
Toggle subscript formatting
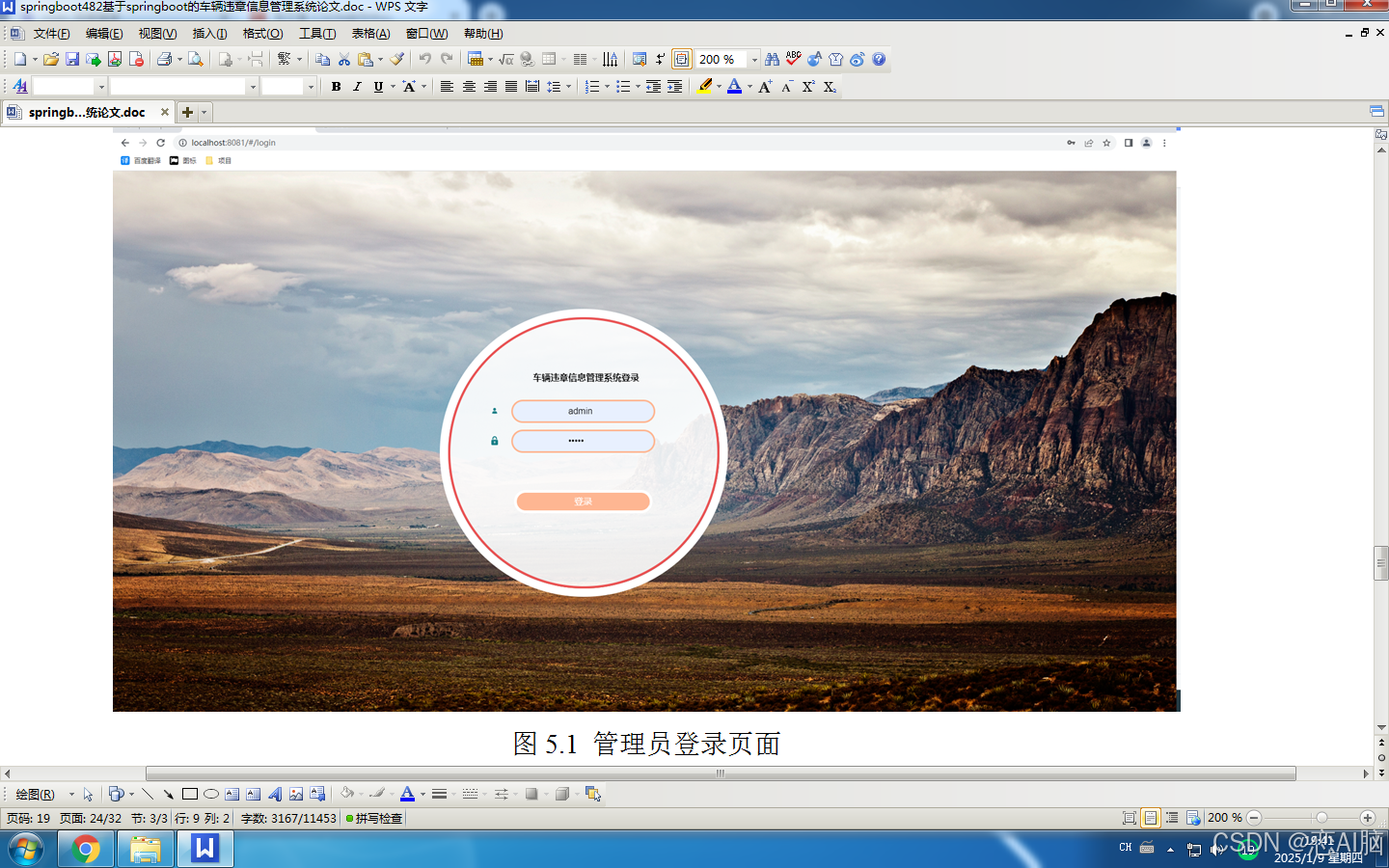pyautogui.click(x=830, y=86)
